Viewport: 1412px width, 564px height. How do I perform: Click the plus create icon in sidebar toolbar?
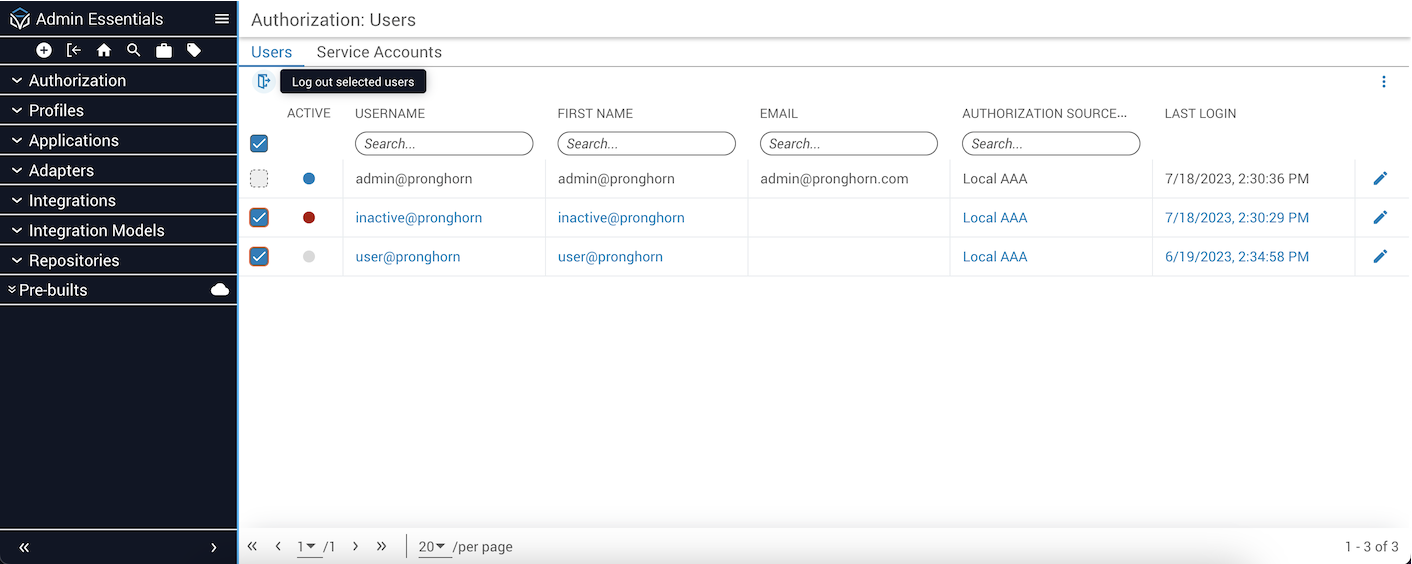coord(44,50)
